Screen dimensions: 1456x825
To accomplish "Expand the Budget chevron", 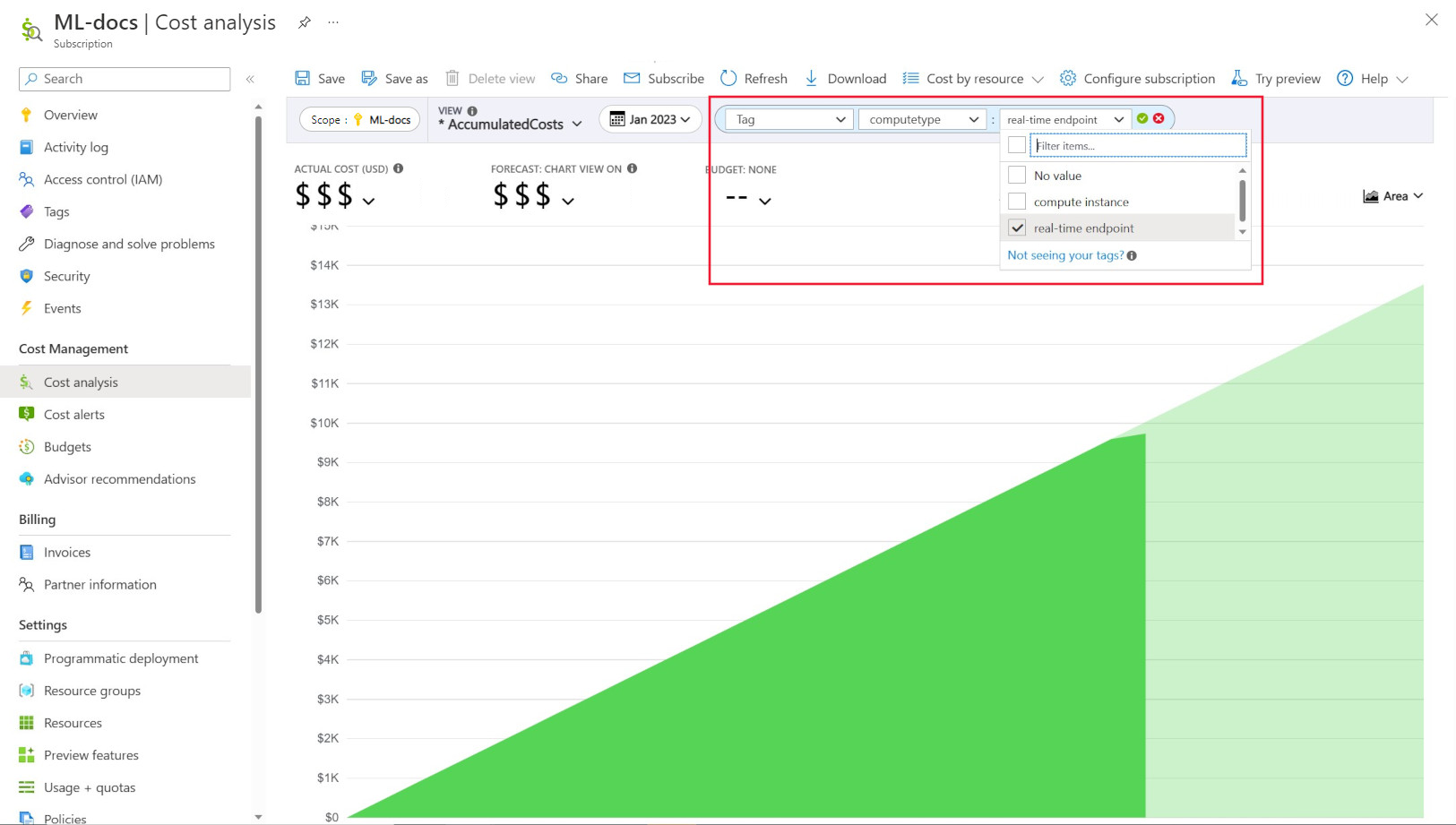I will [764, 201].
